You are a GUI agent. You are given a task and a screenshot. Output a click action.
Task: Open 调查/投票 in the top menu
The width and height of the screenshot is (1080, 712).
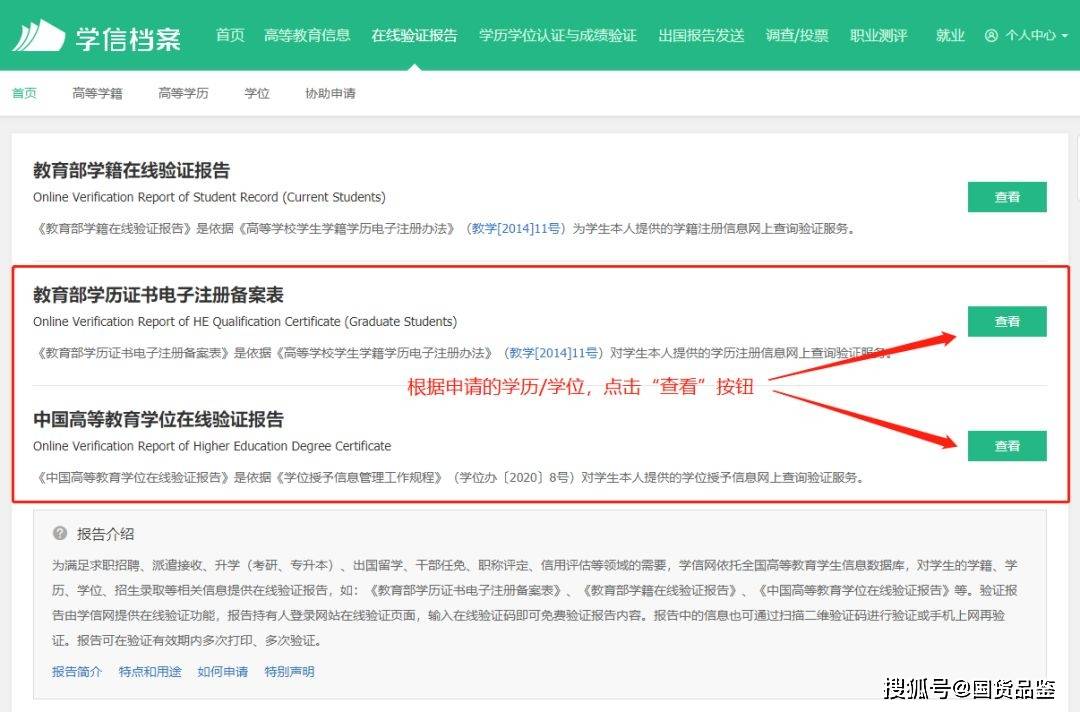(x=797, y=36)
